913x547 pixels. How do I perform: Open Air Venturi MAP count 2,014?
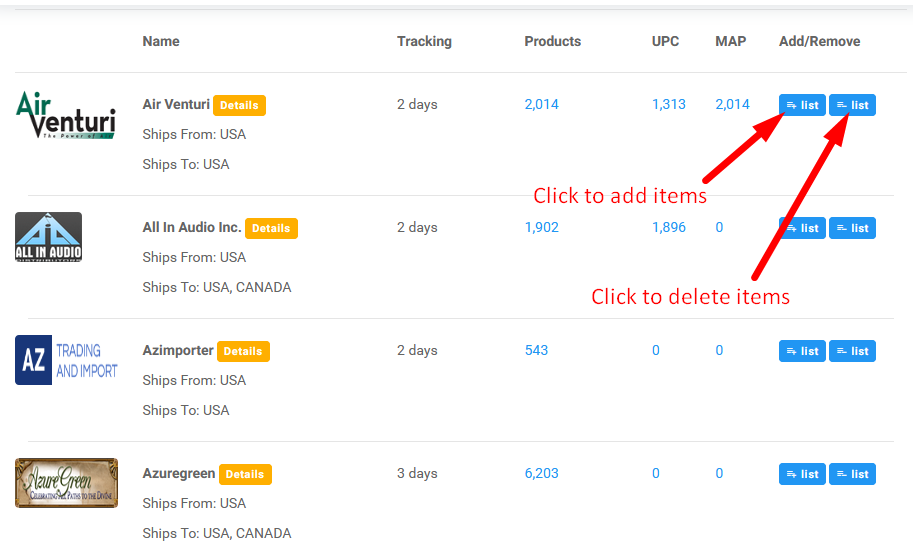coord(732,104)
